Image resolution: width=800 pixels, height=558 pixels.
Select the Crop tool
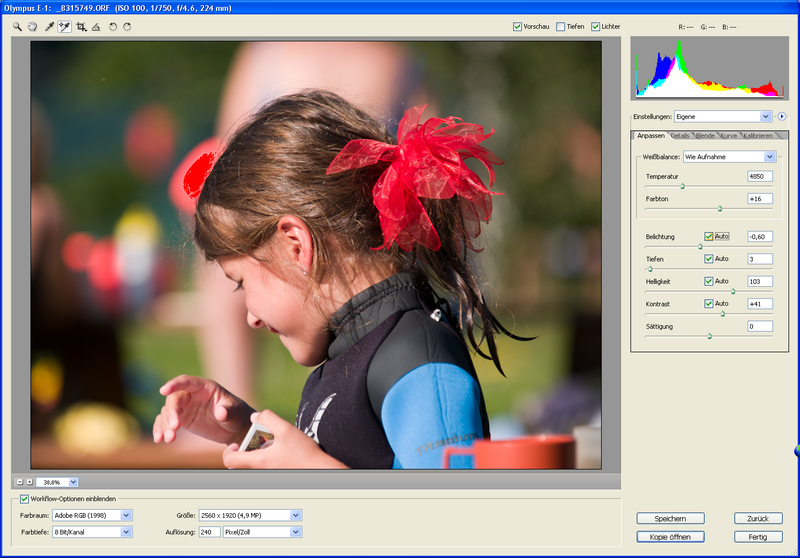[x=81, y=27]
